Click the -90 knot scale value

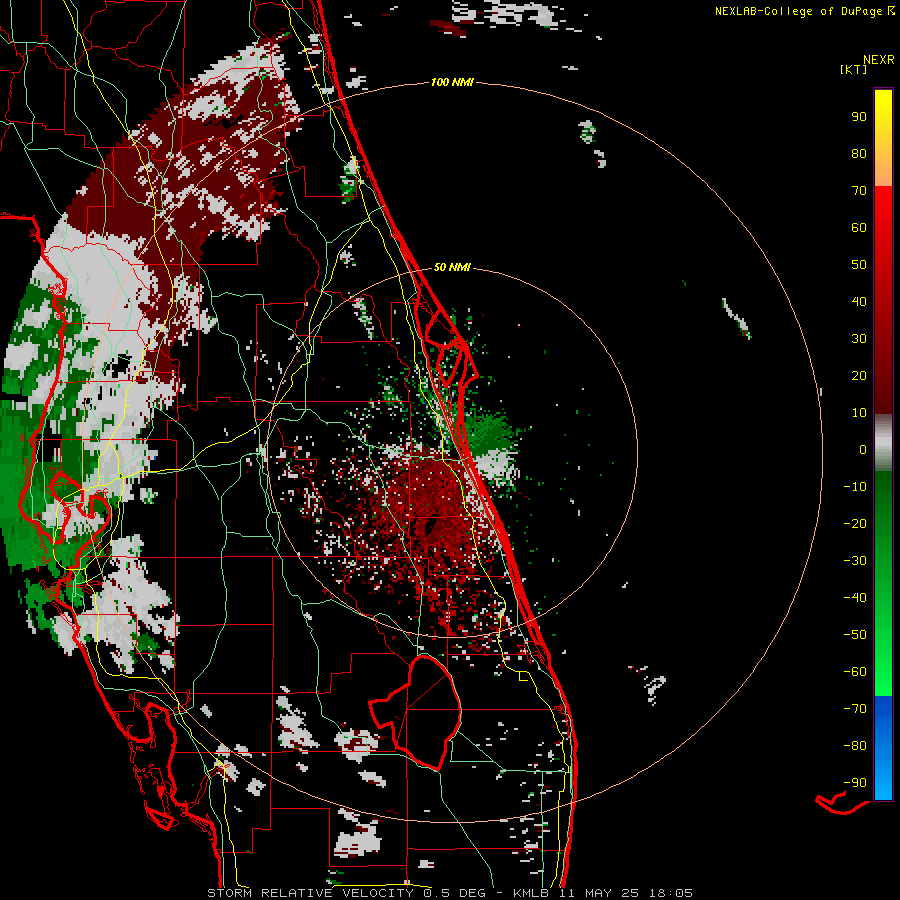pos(855,783)
